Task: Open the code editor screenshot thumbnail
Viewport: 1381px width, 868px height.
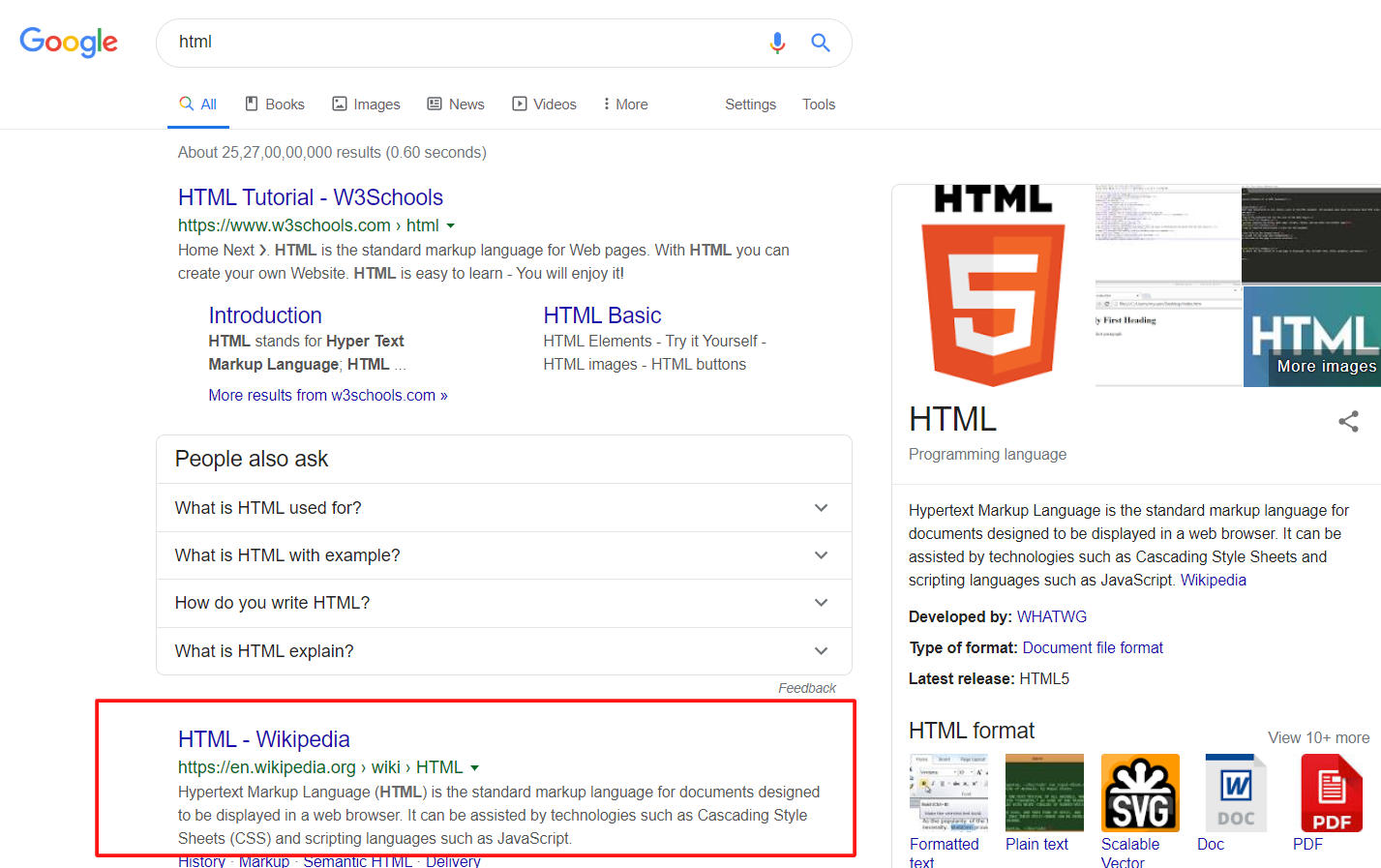Action: 1168,233
